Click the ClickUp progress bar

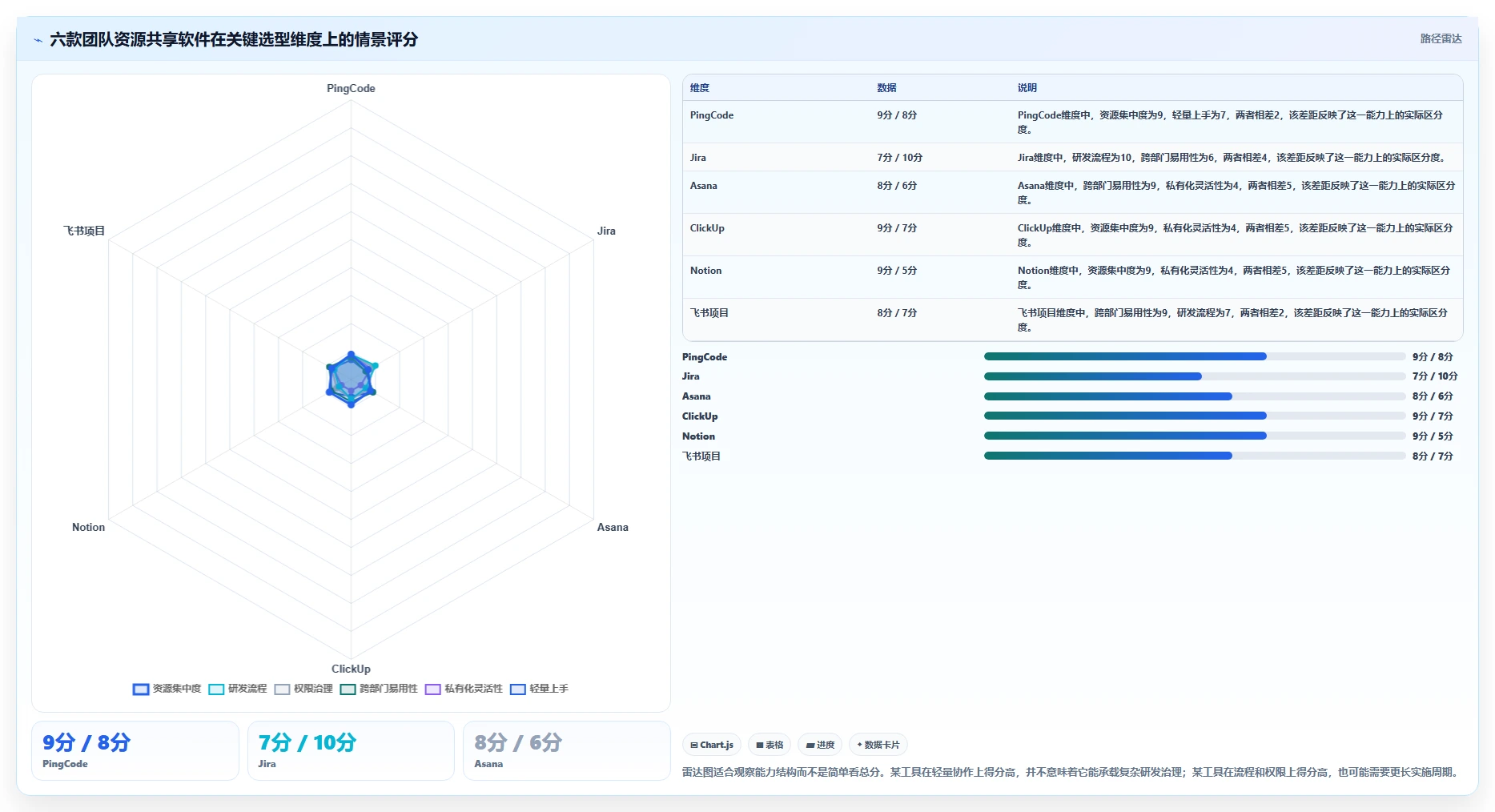coord(1195,416)
